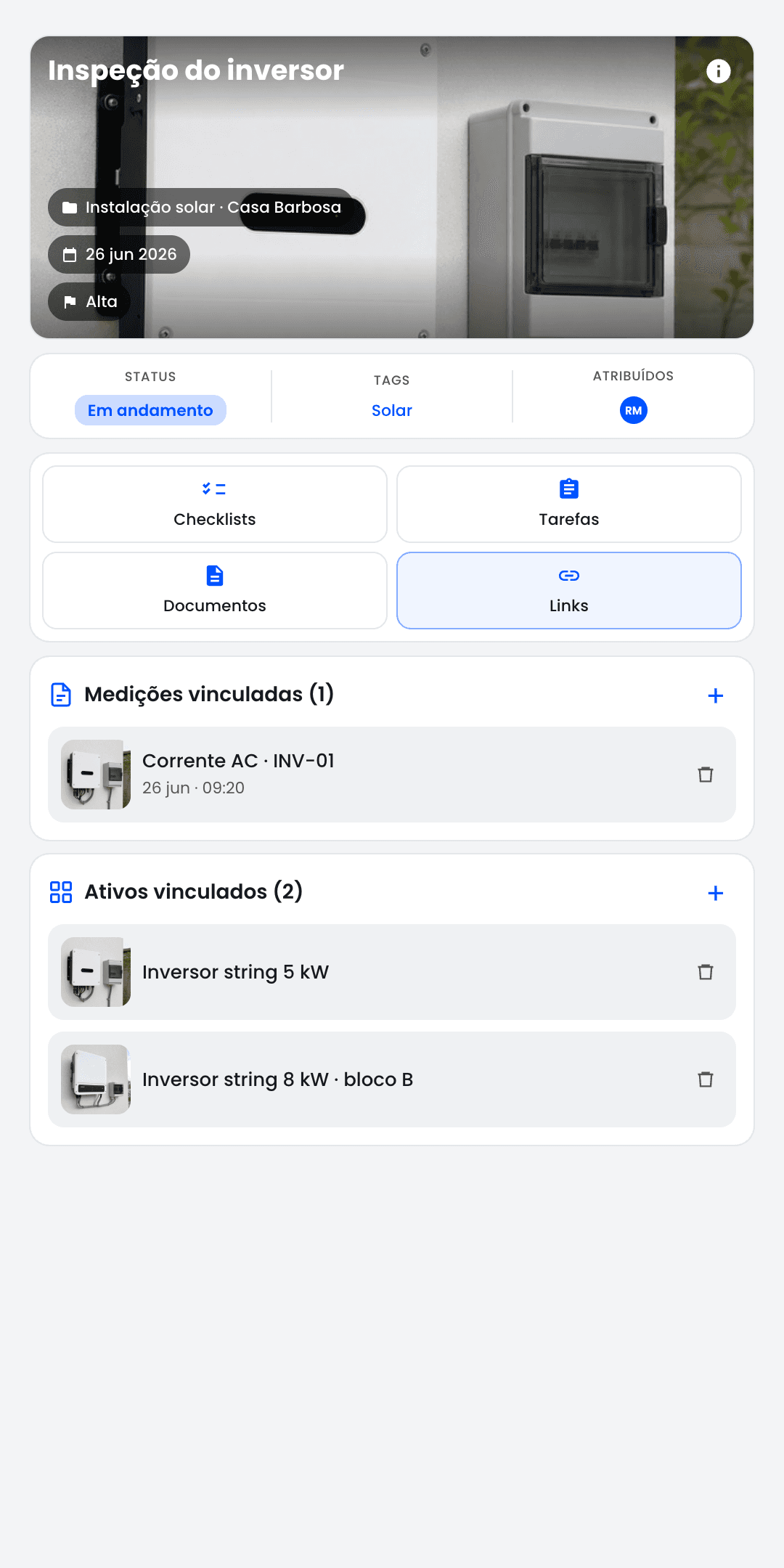The height and width of the screenshot is (1568, 784).
Task: Select the Documentos tab
Action: tap(215, 590)
